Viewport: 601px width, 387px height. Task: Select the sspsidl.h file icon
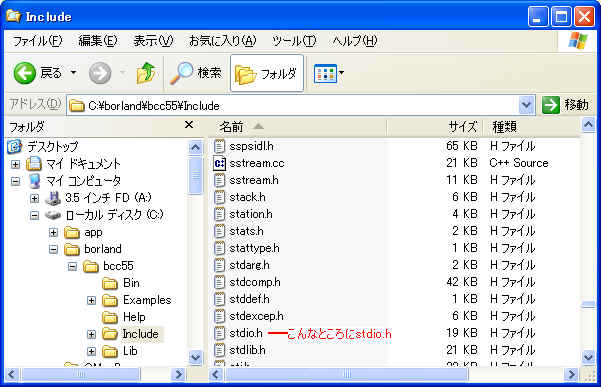coord(219,146)
